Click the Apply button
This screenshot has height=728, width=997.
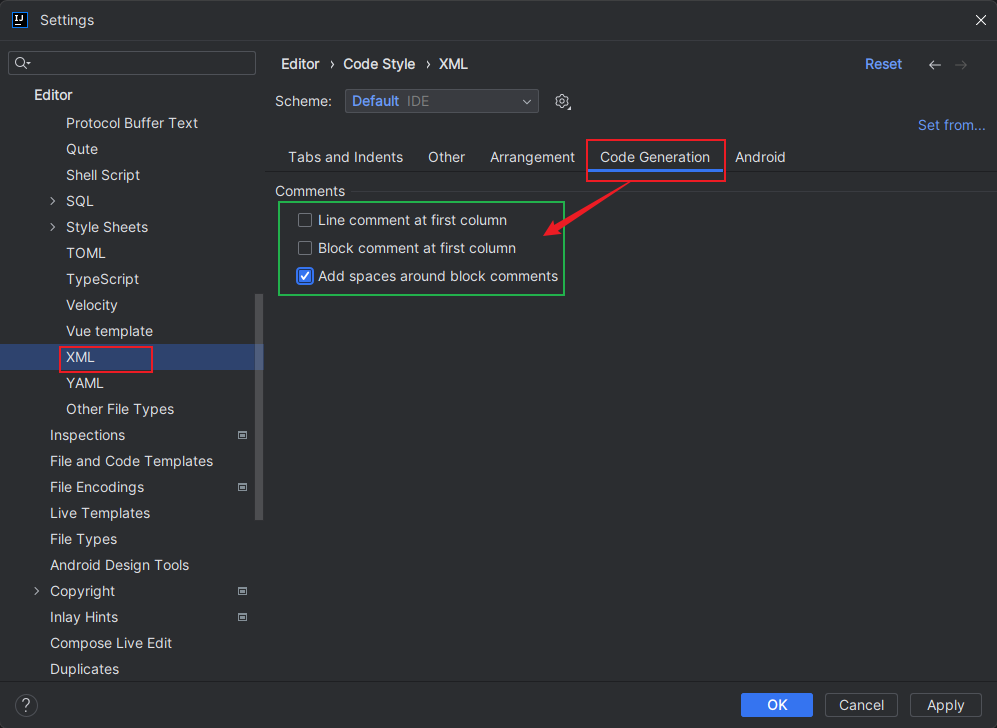945,705
